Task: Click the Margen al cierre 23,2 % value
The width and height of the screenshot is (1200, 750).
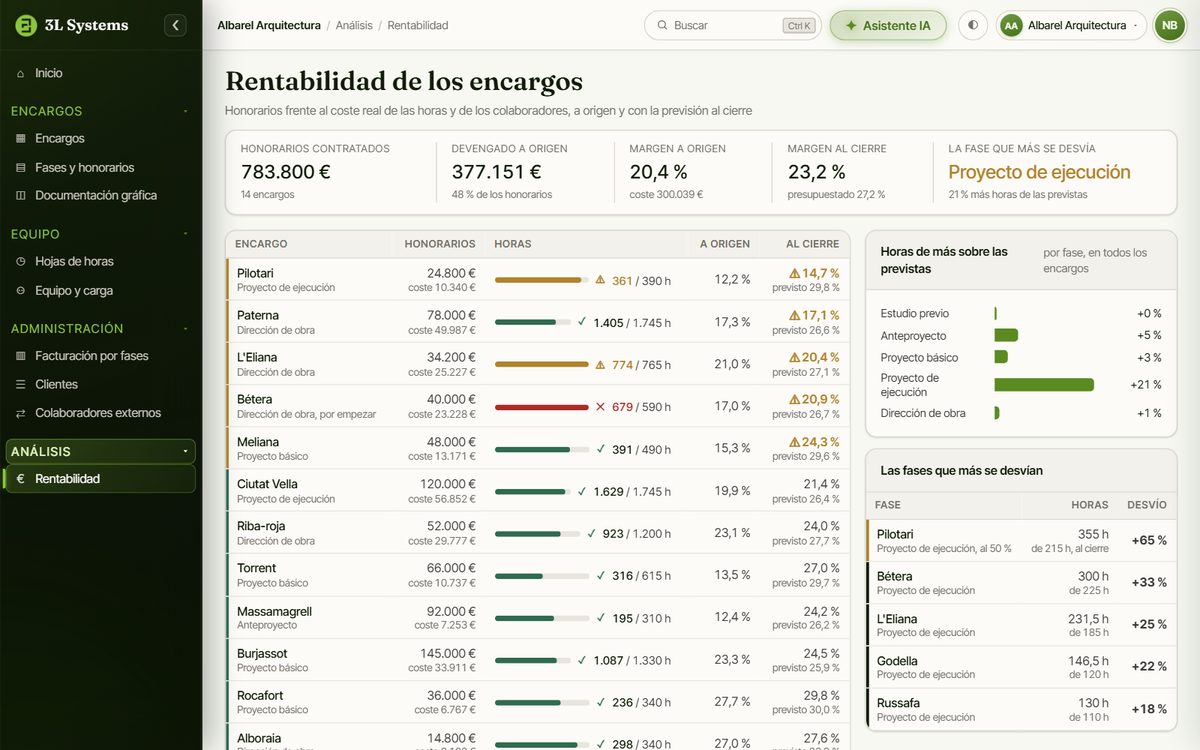Action: click(x=816, y=172)
